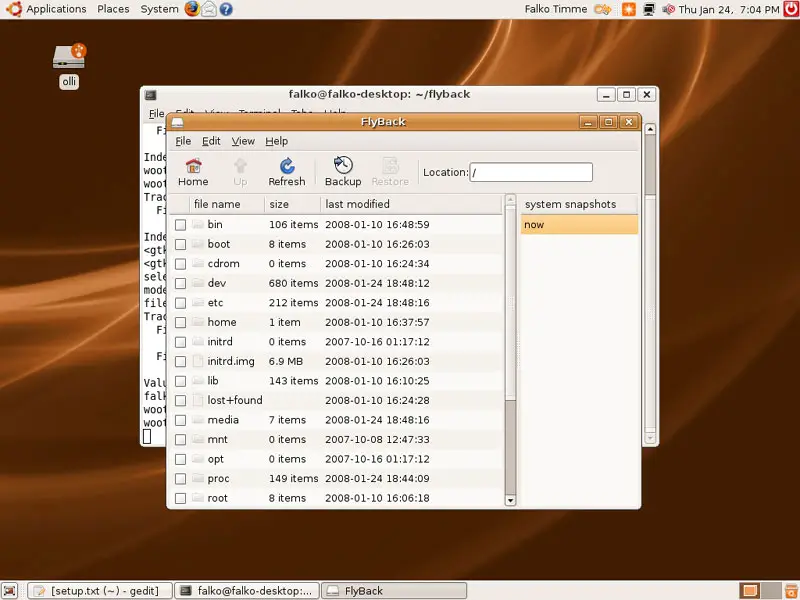Click the initrd.img file icon
The image size is (800, 600).
click(198, 361)
